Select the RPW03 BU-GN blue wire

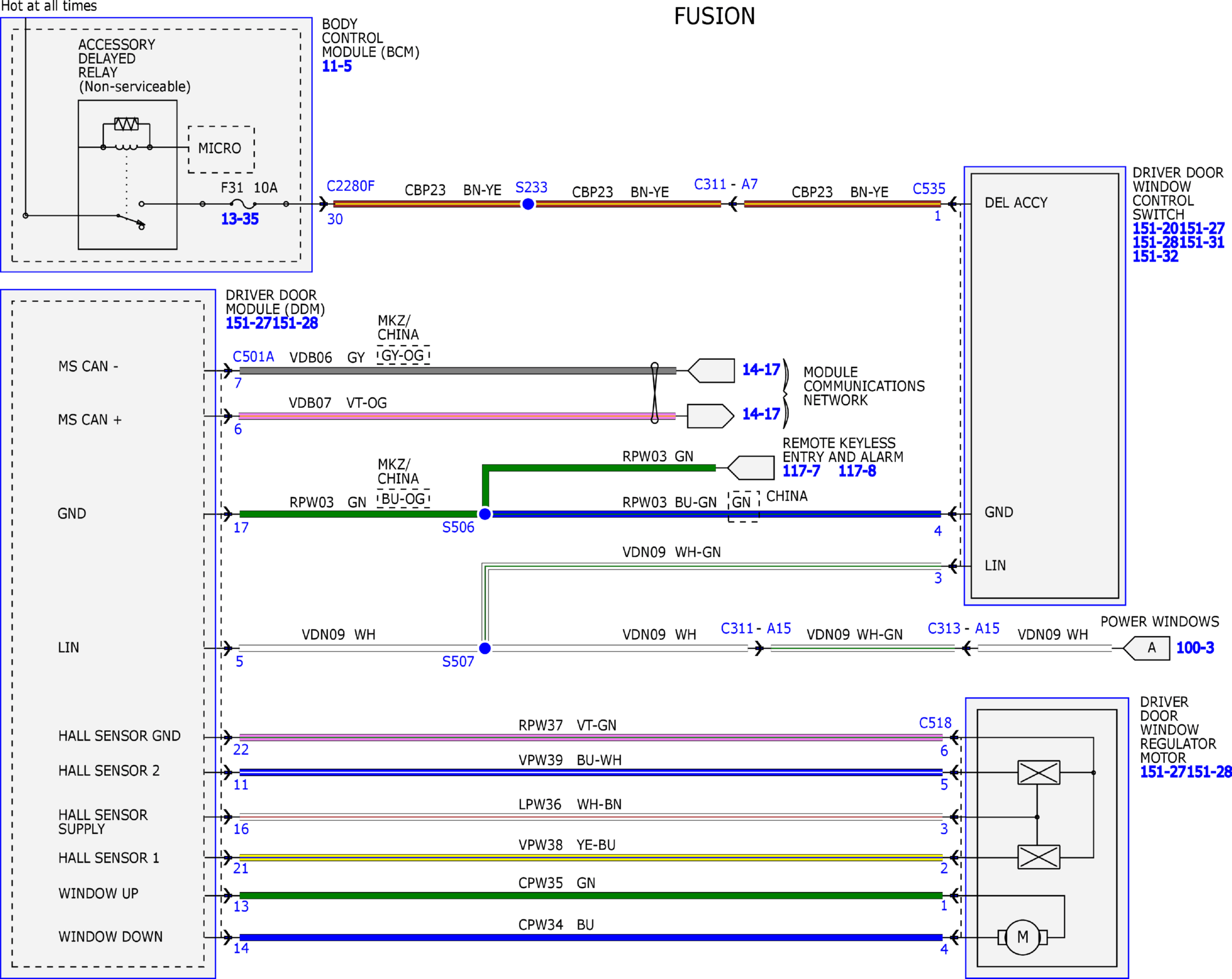coord(717,514)
